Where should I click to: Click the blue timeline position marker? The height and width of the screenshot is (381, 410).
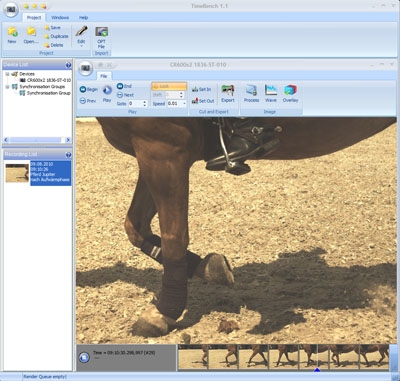(x=317, y=369)
